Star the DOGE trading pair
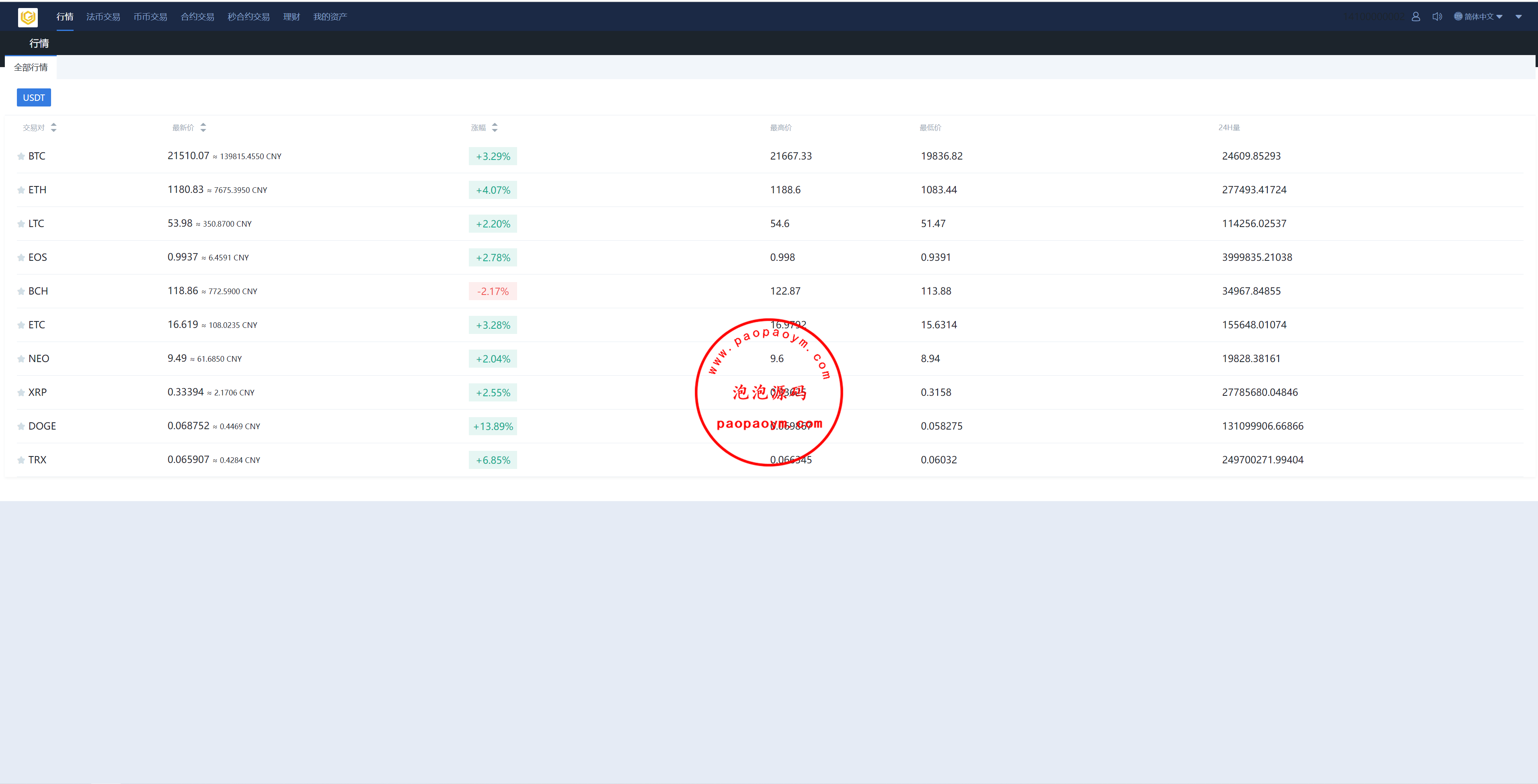Image resolution: width=1538 pixels, height=784 pixels. pyautogui.click(x=21, y=427)
